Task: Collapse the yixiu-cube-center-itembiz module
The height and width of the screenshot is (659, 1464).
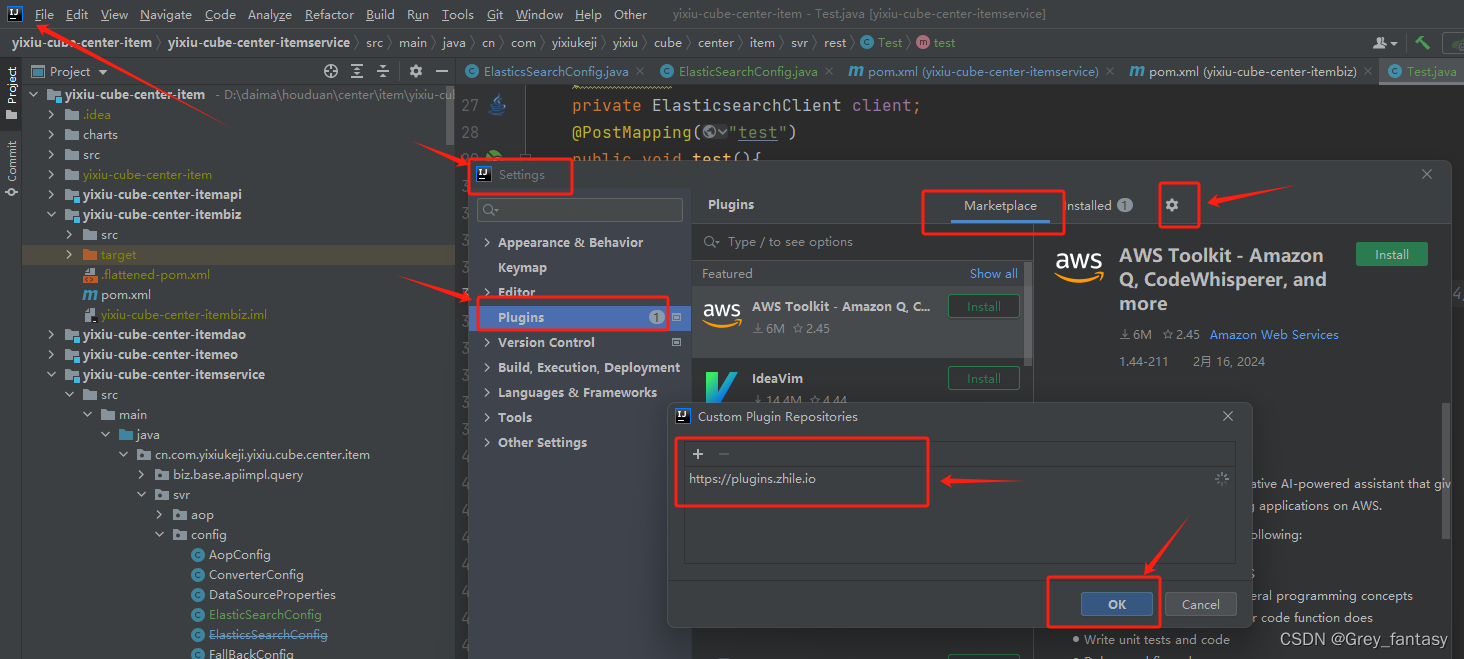Action: pos(52,214)
